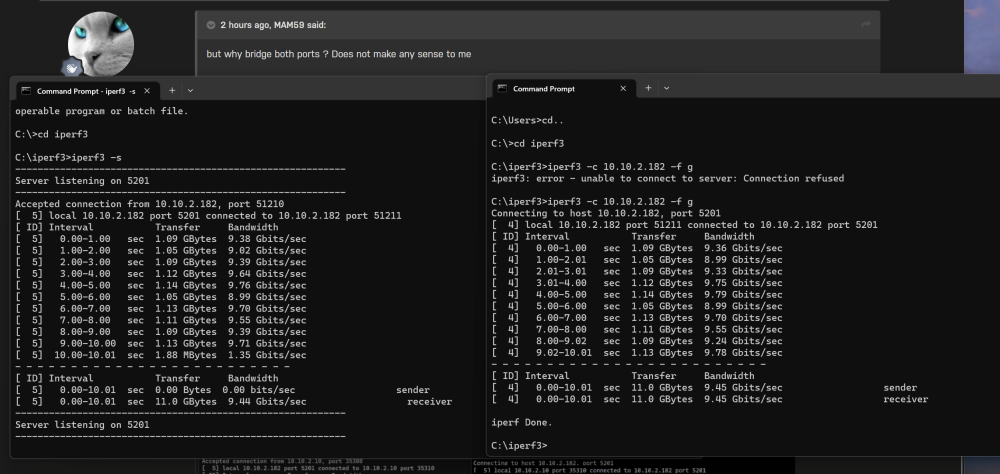Close the 'Command Prompt' tab in the right window
1000x474 pixels.
pos(623,89)
